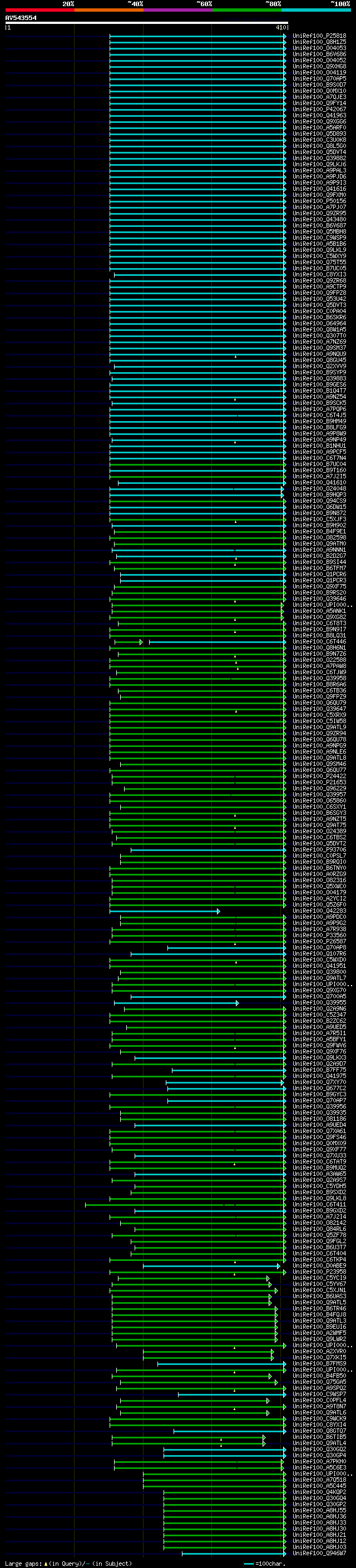
Task: Click the UniRef100_Q70AP5 label
Action: click(319, 78)
